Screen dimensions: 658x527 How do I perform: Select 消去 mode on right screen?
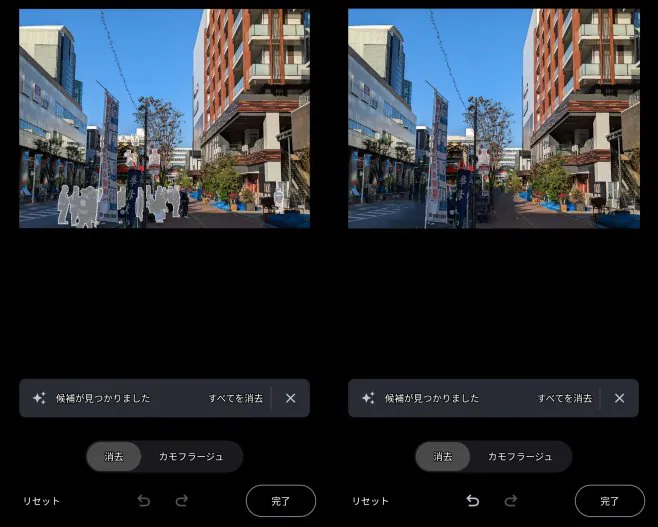pos(443,457)
